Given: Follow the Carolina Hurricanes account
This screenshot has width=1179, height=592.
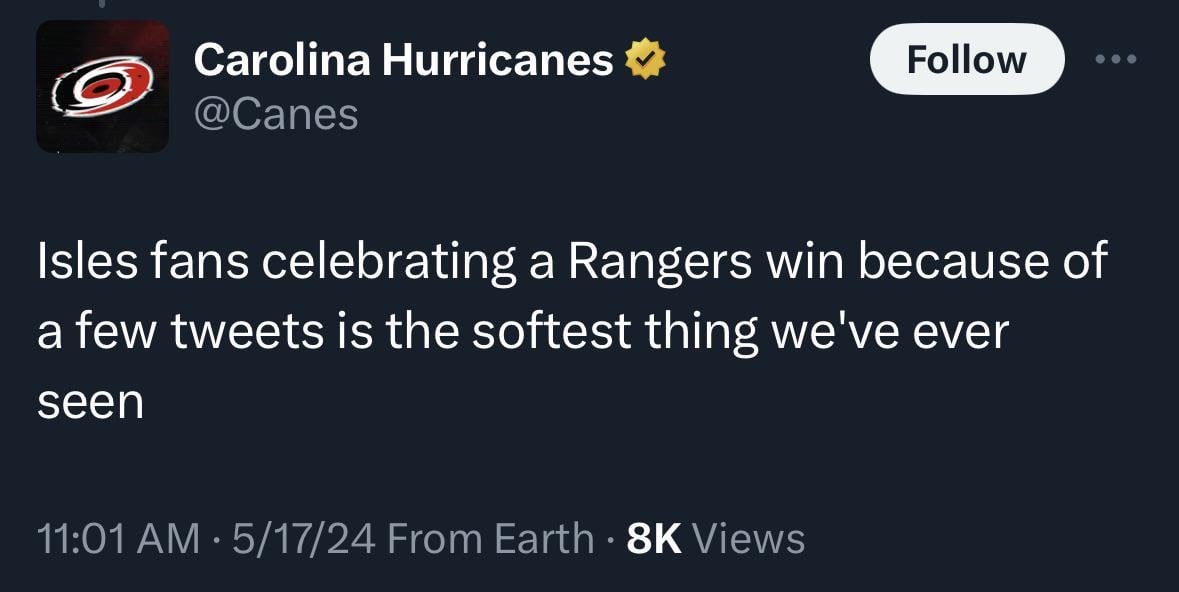Looking at the screenshot, I should pos(966,60).
